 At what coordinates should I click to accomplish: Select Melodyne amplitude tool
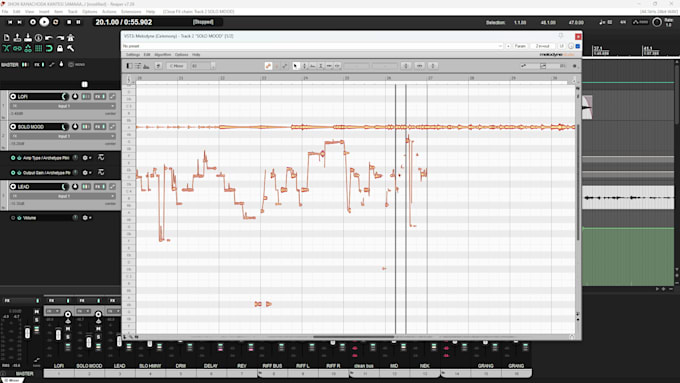point(320,66)
